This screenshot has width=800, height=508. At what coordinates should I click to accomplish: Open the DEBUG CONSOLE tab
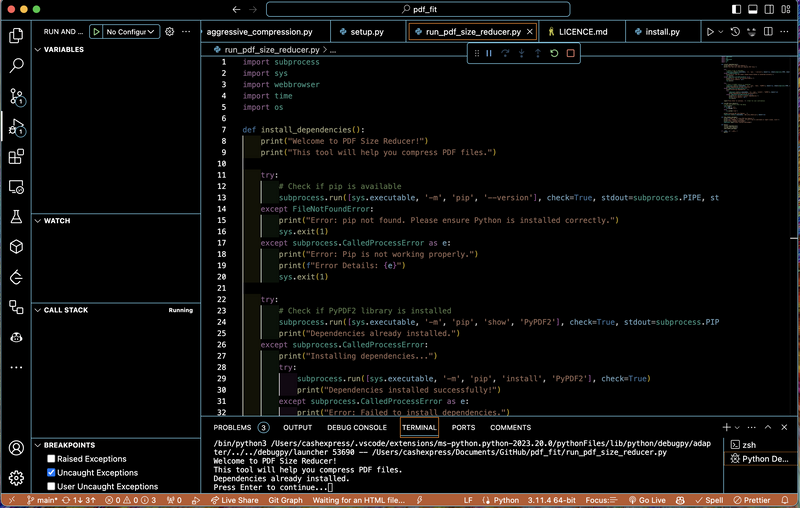click(x=357, y=427)
